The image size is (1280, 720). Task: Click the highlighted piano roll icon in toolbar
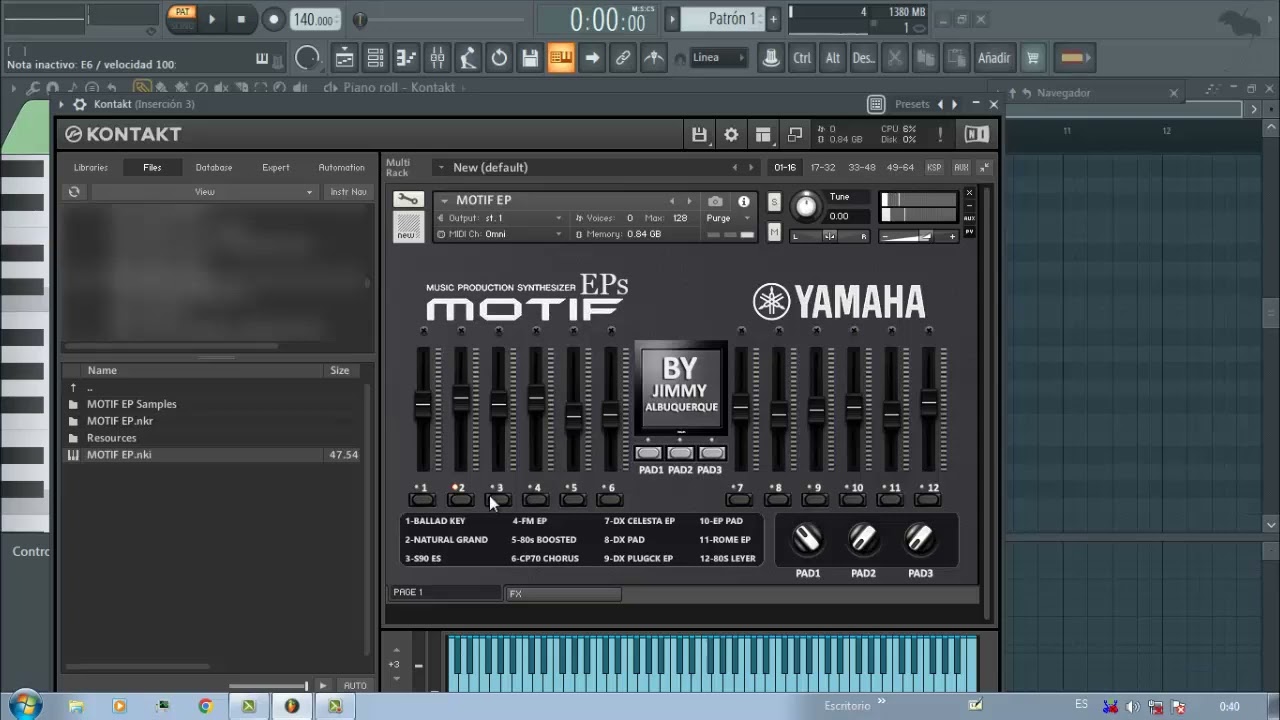click(561, 58)
